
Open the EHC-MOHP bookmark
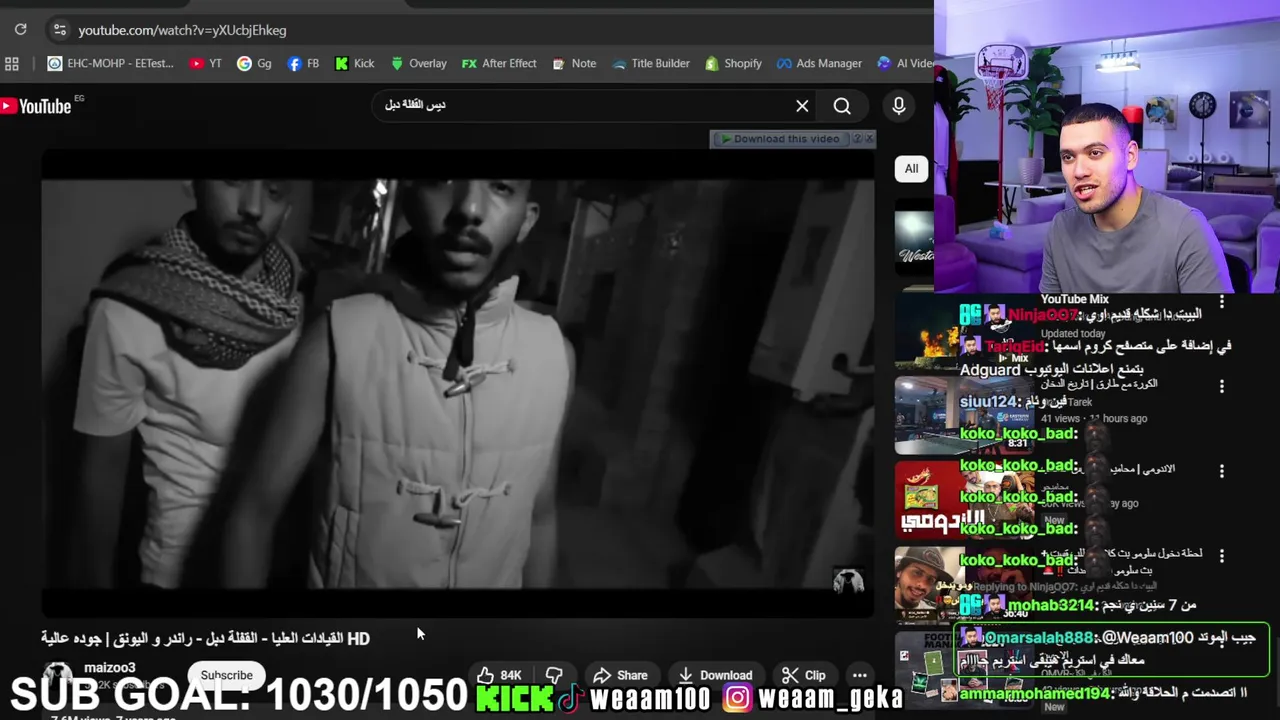point(110,64)
